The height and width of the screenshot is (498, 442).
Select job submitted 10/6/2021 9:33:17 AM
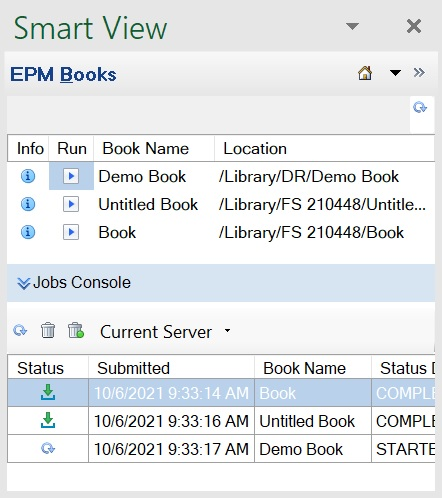(171, 449)
